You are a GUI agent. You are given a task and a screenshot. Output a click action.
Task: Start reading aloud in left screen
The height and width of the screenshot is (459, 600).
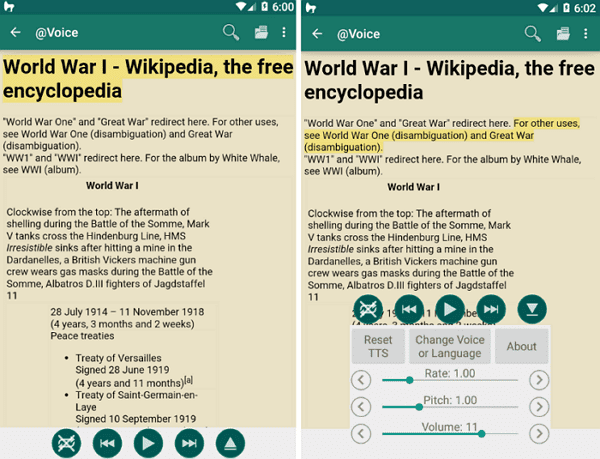(148, 443)
